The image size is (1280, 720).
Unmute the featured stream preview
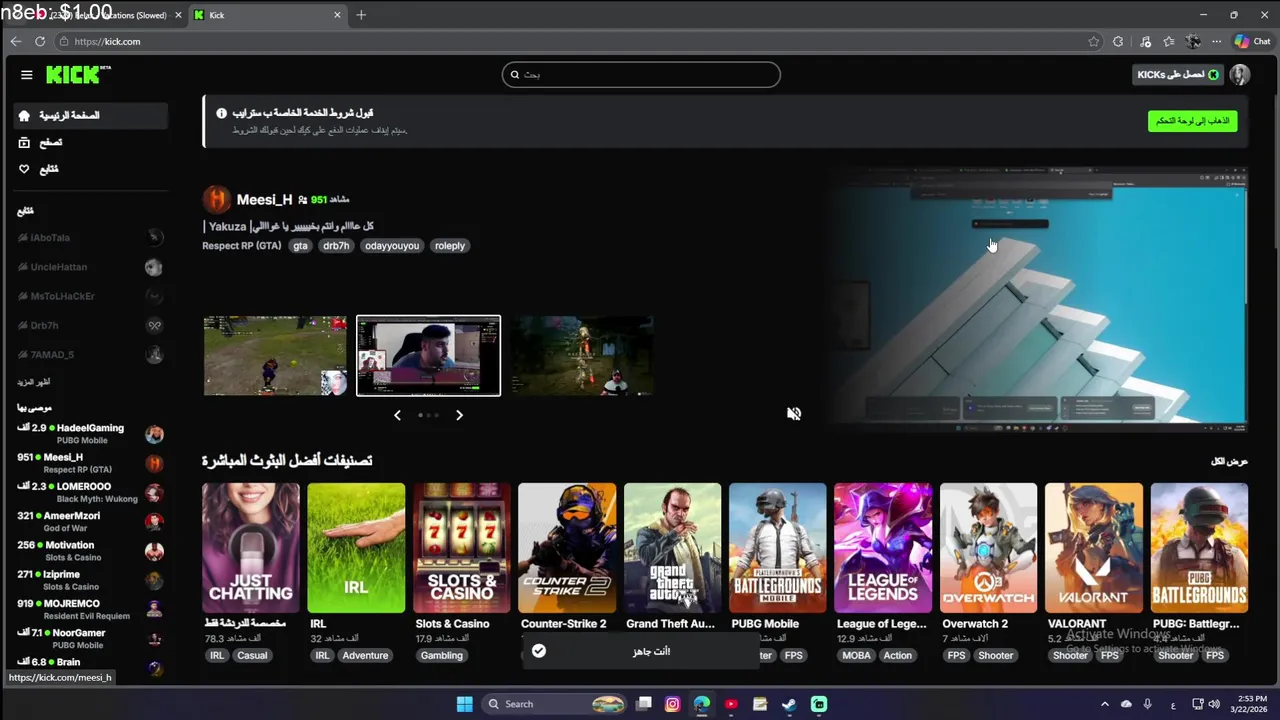coord(794,414)
